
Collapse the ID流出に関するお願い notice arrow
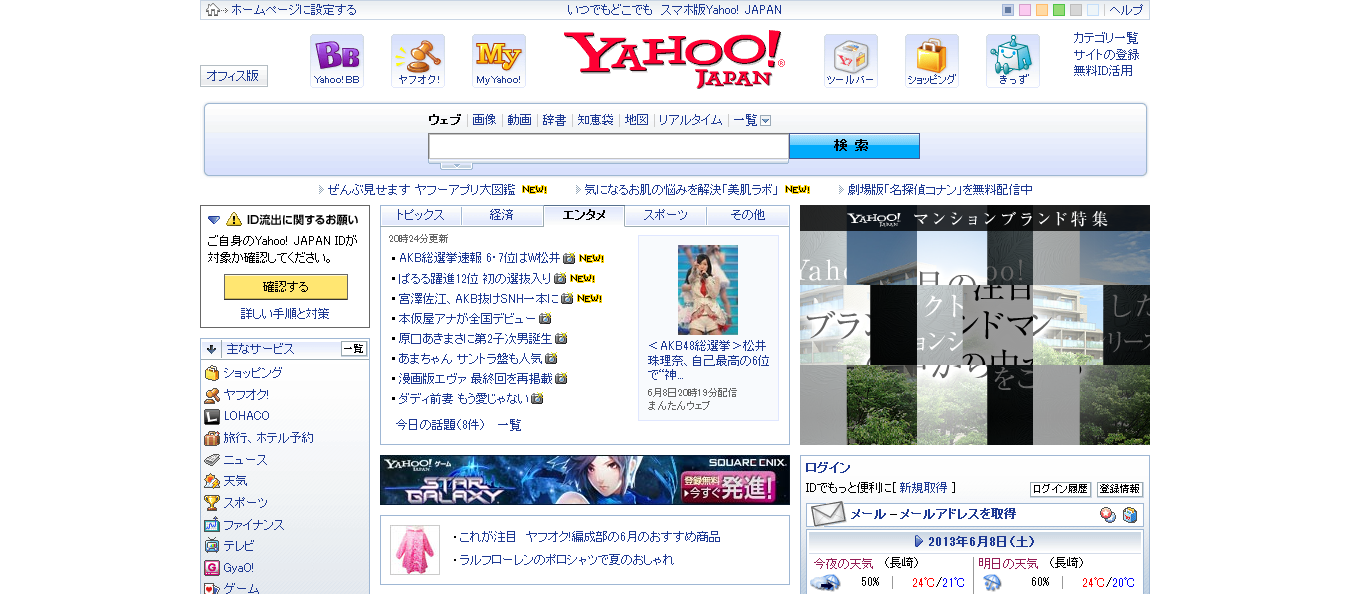pos(213,219)
